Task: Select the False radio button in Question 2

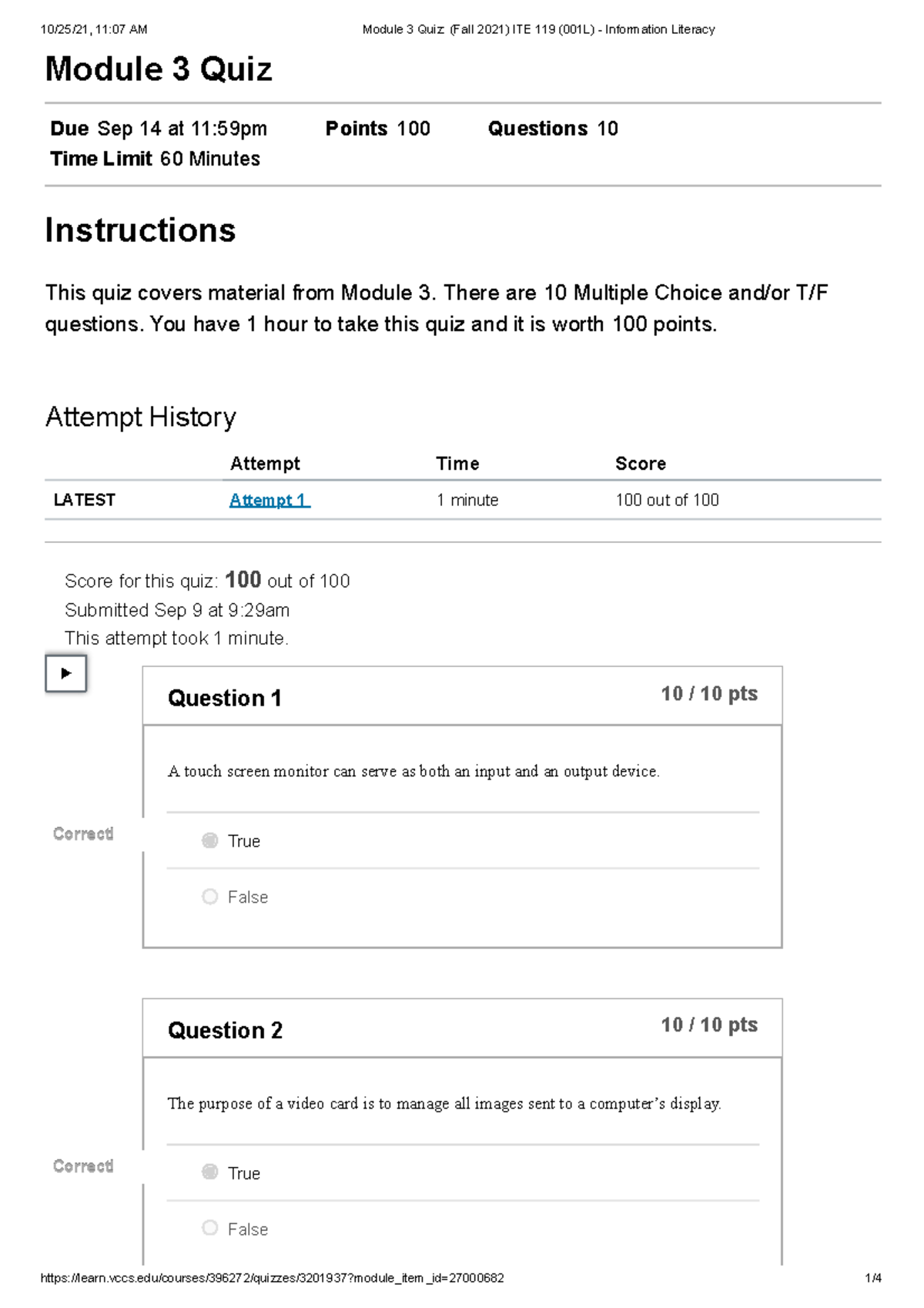Action: 209,1229
